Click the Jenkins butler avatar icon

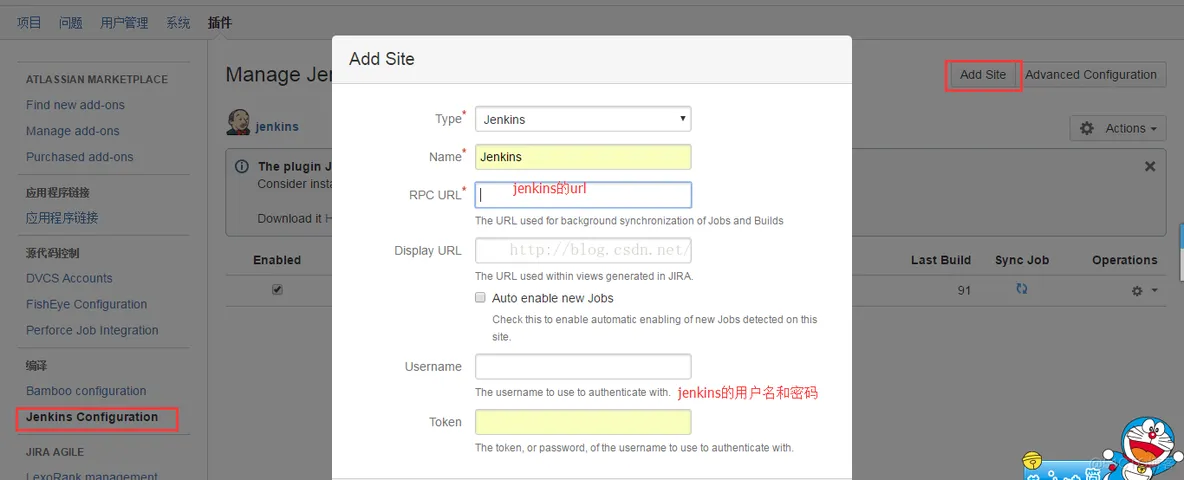pos(239,124)
